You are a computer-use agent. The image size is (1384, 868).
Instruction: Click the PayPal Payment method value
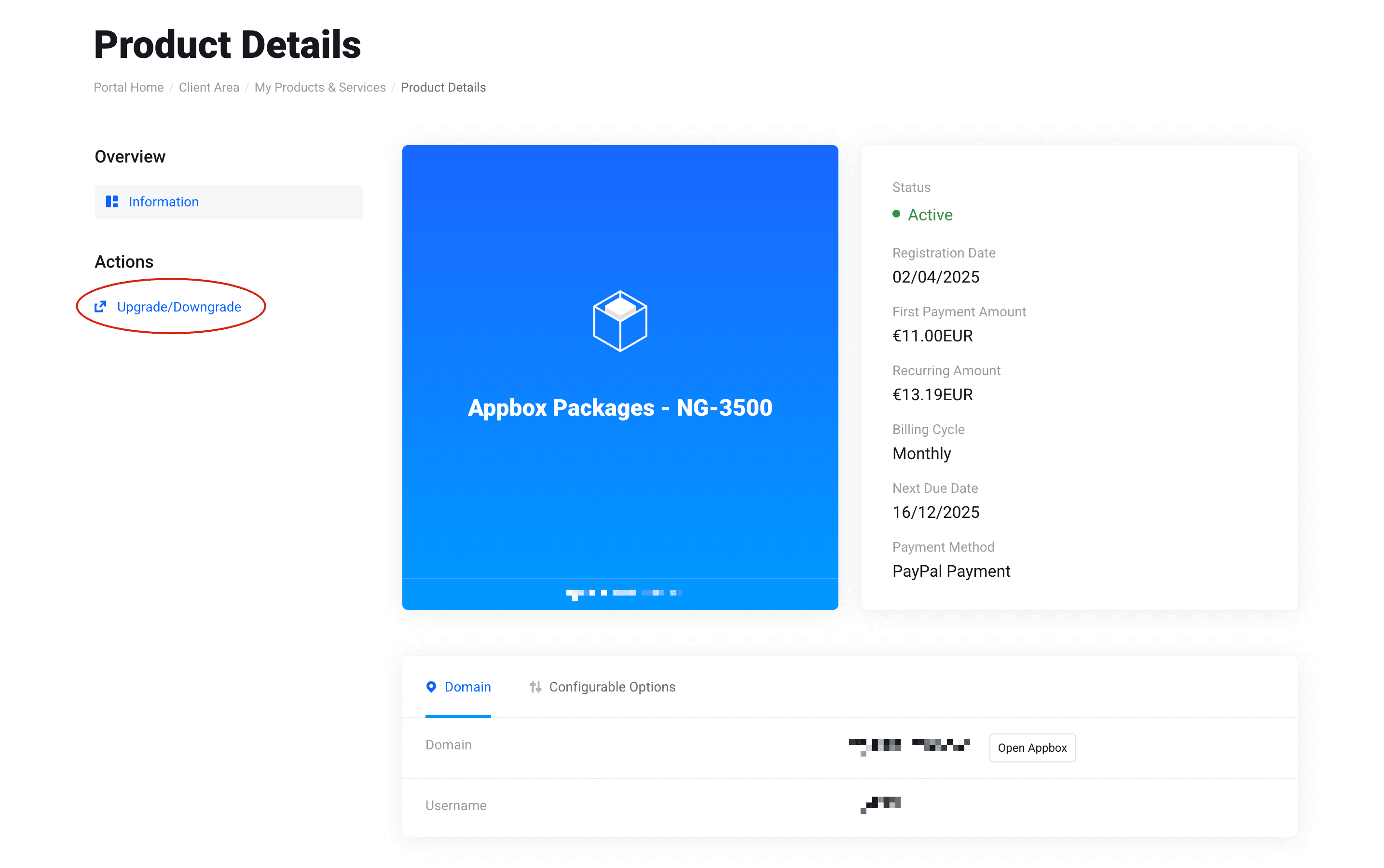(951, 571)
